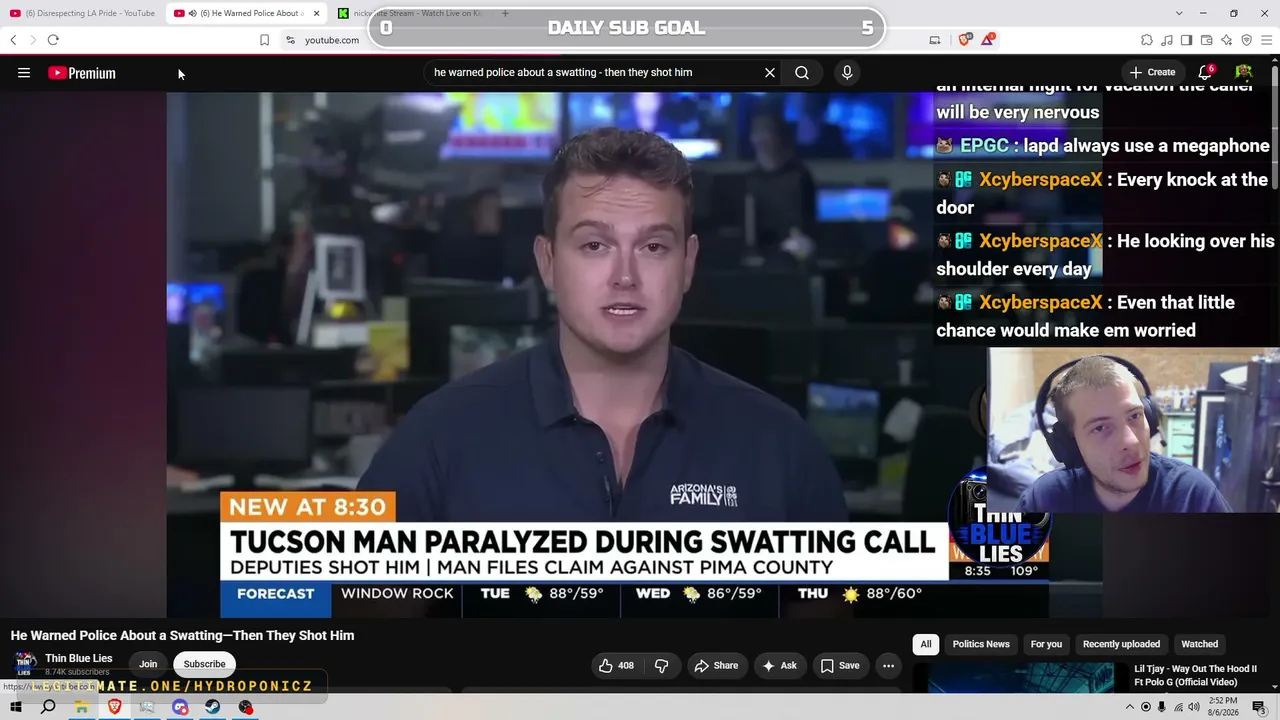
Task: Open the taskbar clock and date
Action: [x=1224, y=707]
